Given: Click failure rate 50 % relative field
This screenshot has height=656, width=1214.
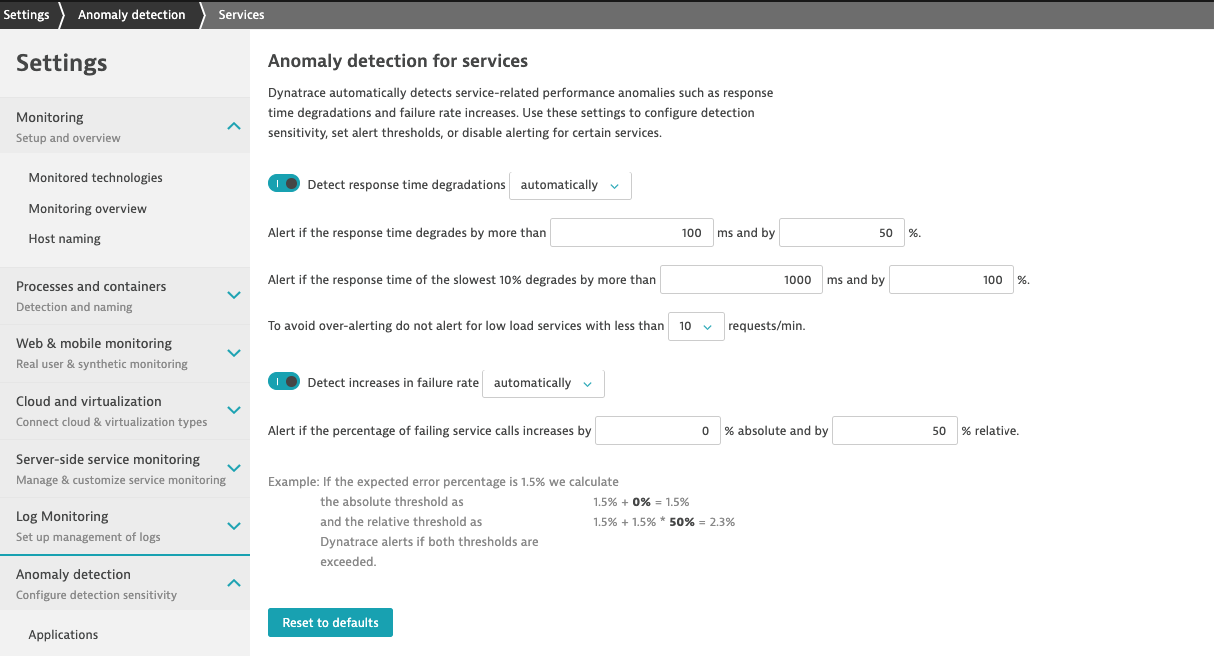Looking at the screenshot, I should (x=894, y=431).
